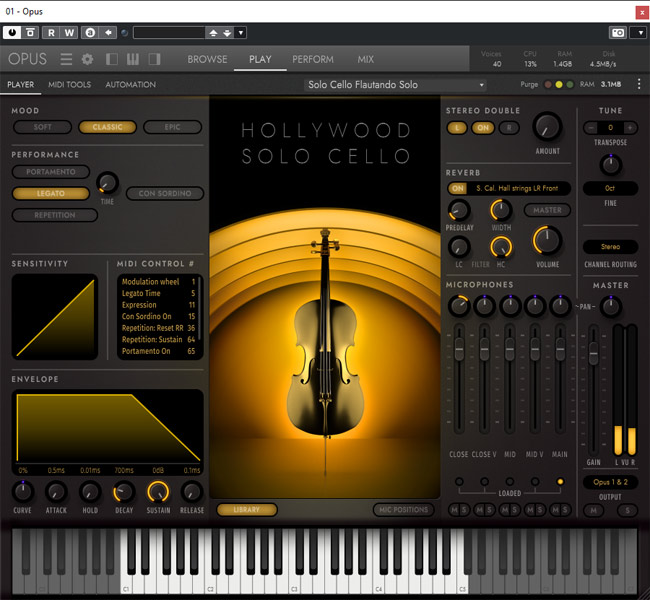Click the host Read automation R button
650x600 pixels.
click(53, 32)
